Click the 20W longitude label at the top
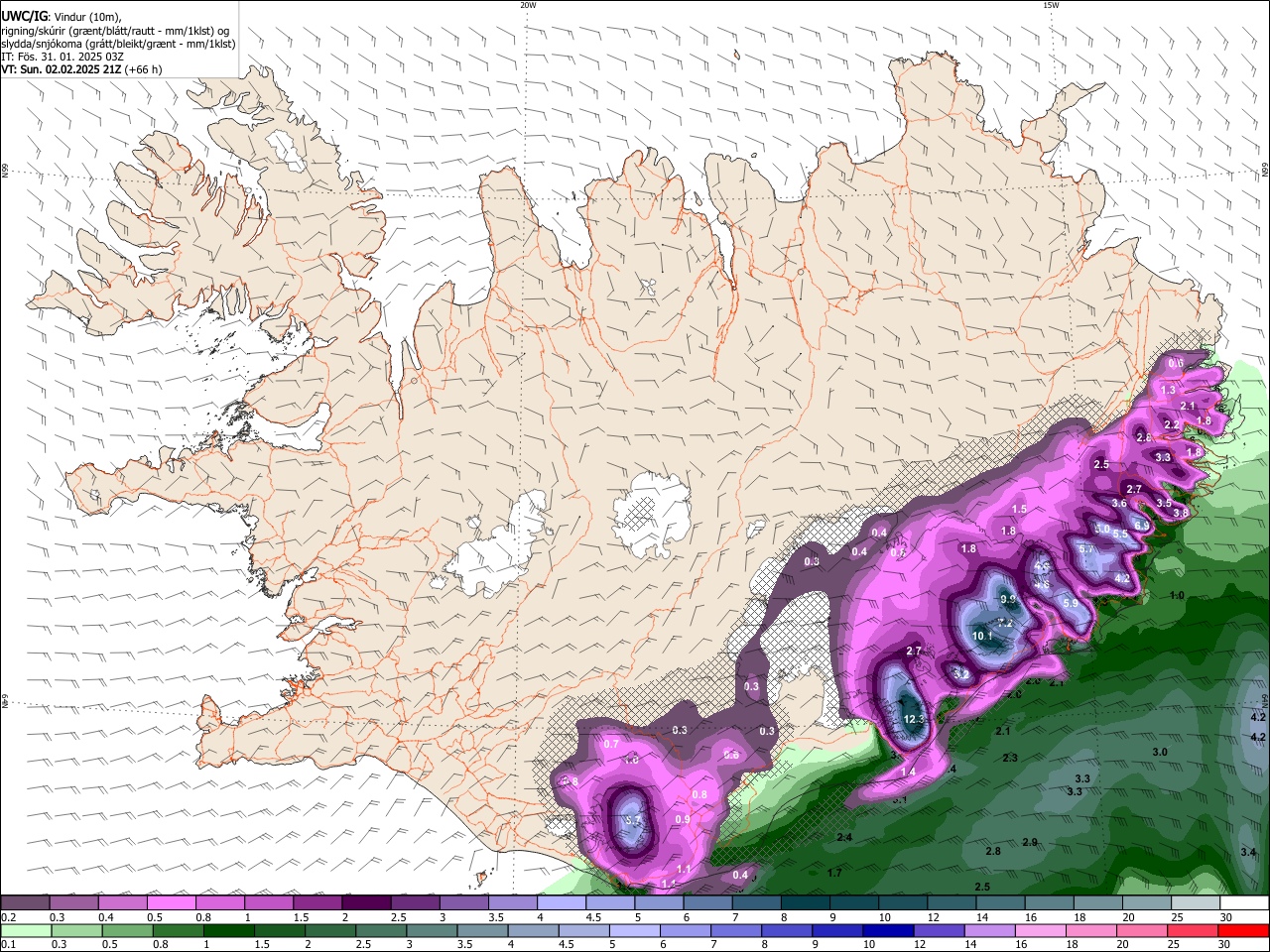The height and width of the screenshot is (952, 1270). click(x=528, y=5)
